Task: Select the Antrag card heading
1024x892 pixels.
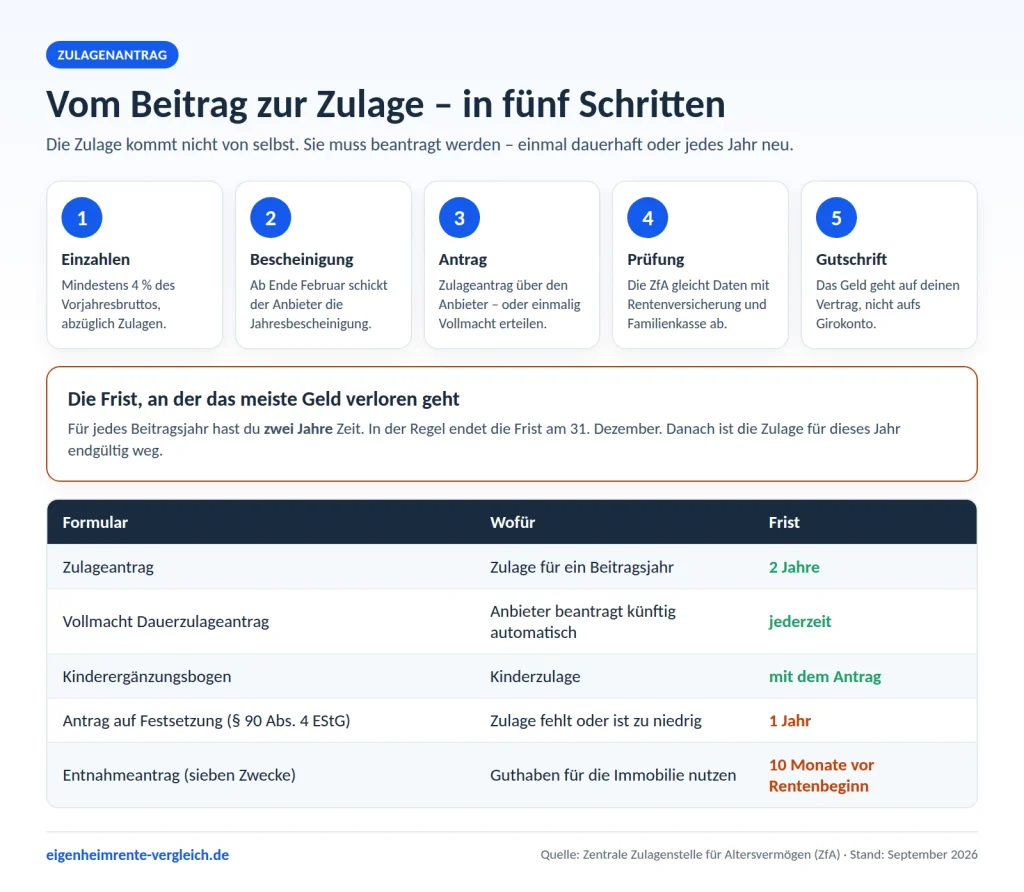Action: [463, 259]
